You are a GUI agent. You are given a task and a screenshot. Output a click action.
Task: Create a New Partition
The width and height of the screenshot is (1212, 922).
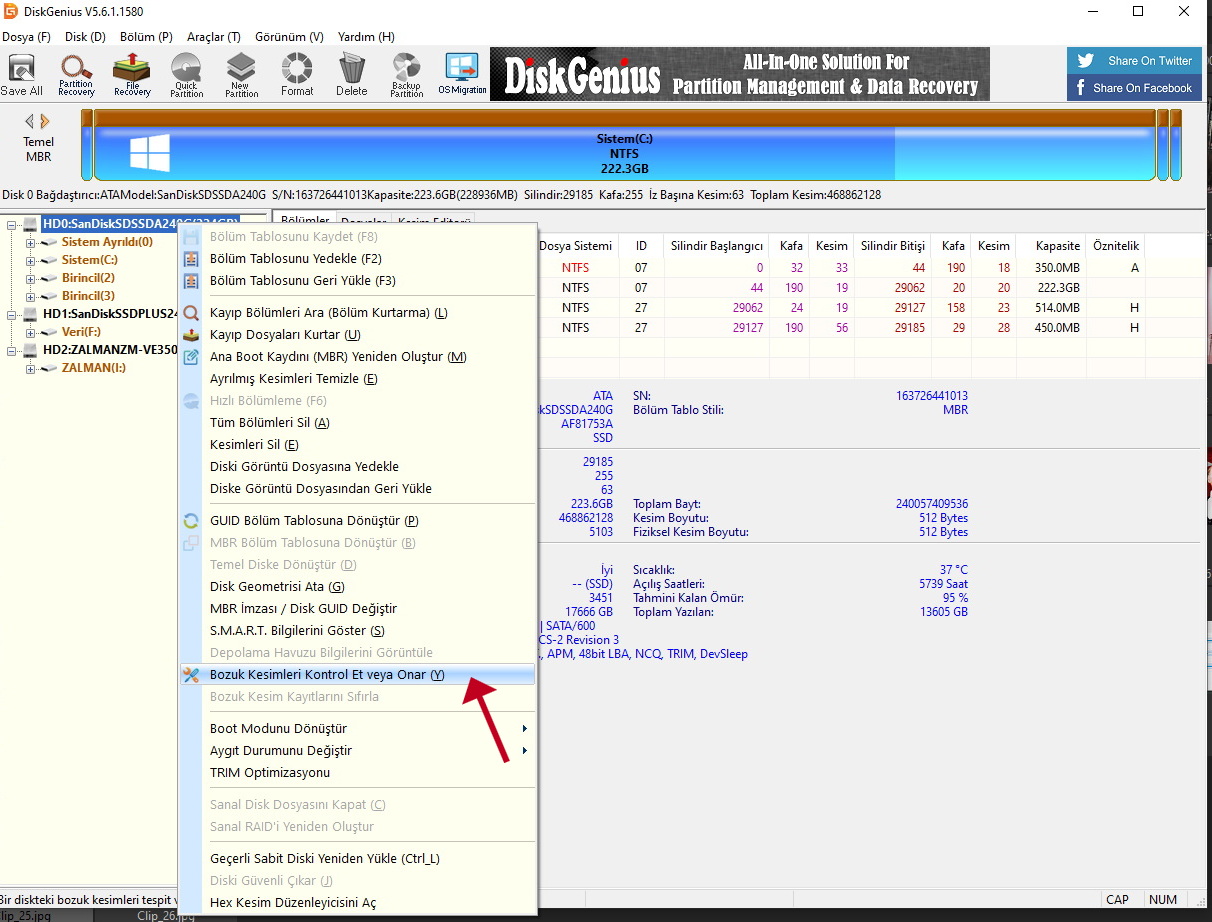coord(241,75)
